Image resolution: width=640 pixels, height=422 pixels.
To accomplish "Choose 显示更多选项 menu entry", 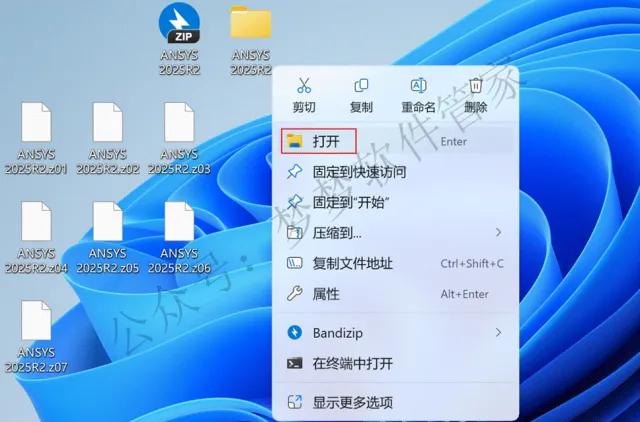I will pos(395,402).
